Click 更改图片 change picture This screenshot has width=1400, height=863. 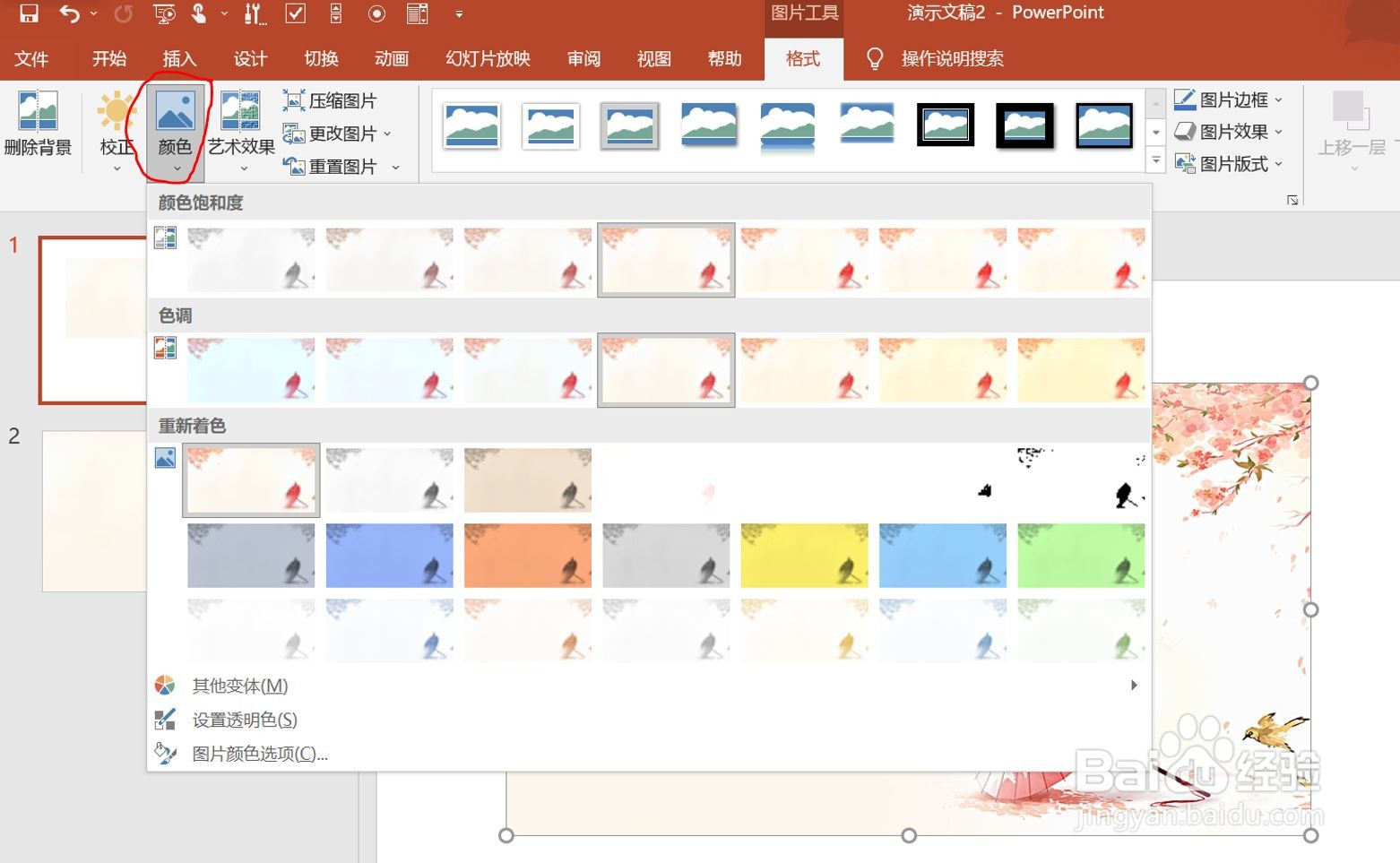coord(330,134)
